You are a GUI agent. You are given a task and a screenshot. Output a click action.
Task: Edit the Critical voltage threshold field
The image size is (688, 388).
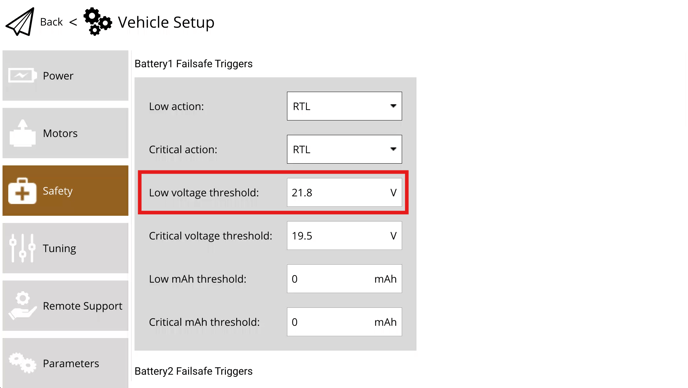coord(344,236)
